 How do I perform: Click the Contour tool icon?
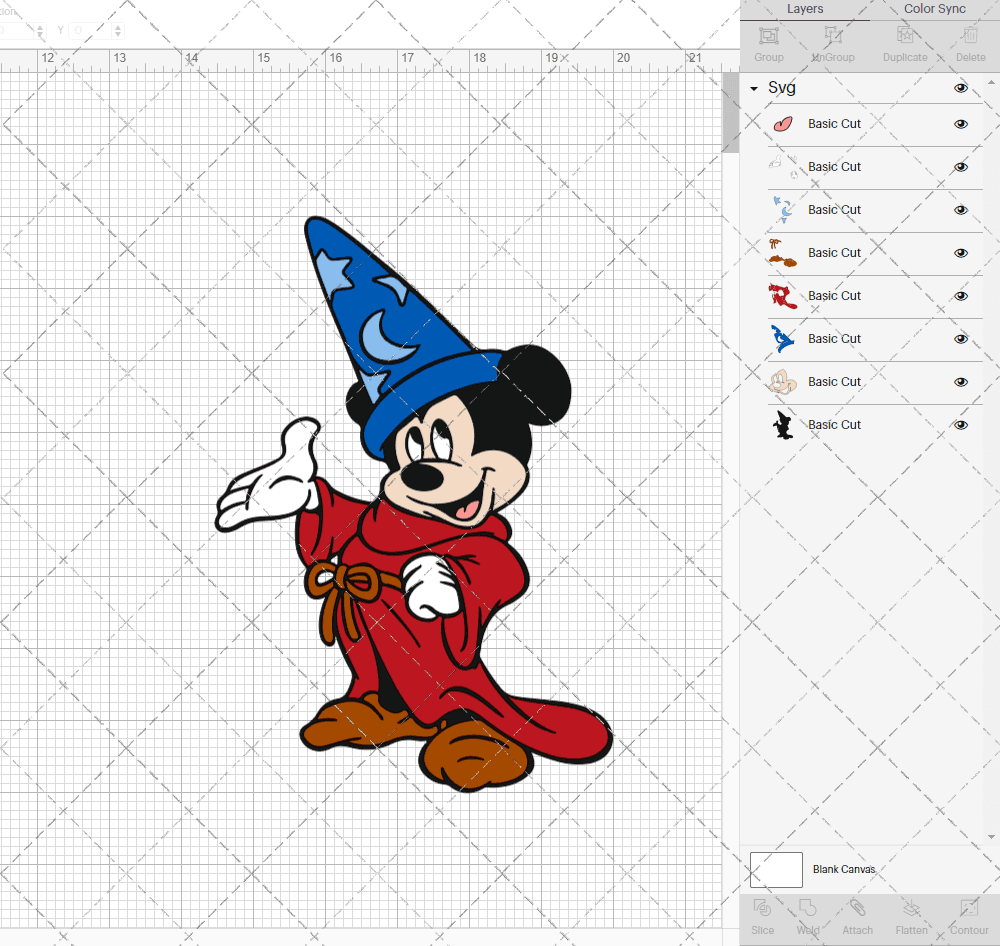[x=969, y=908]
